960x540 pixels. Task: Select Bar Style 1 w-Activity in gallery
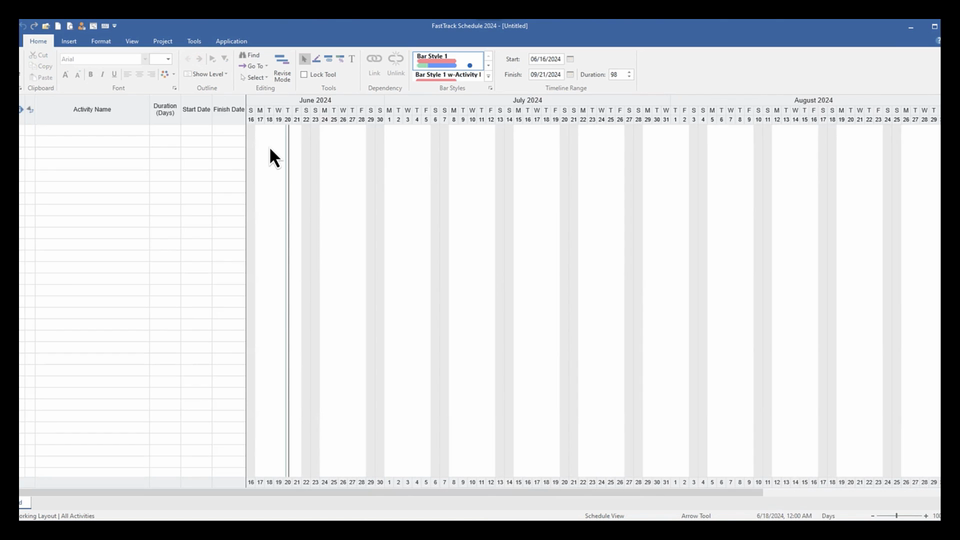[x=448, y=76]
